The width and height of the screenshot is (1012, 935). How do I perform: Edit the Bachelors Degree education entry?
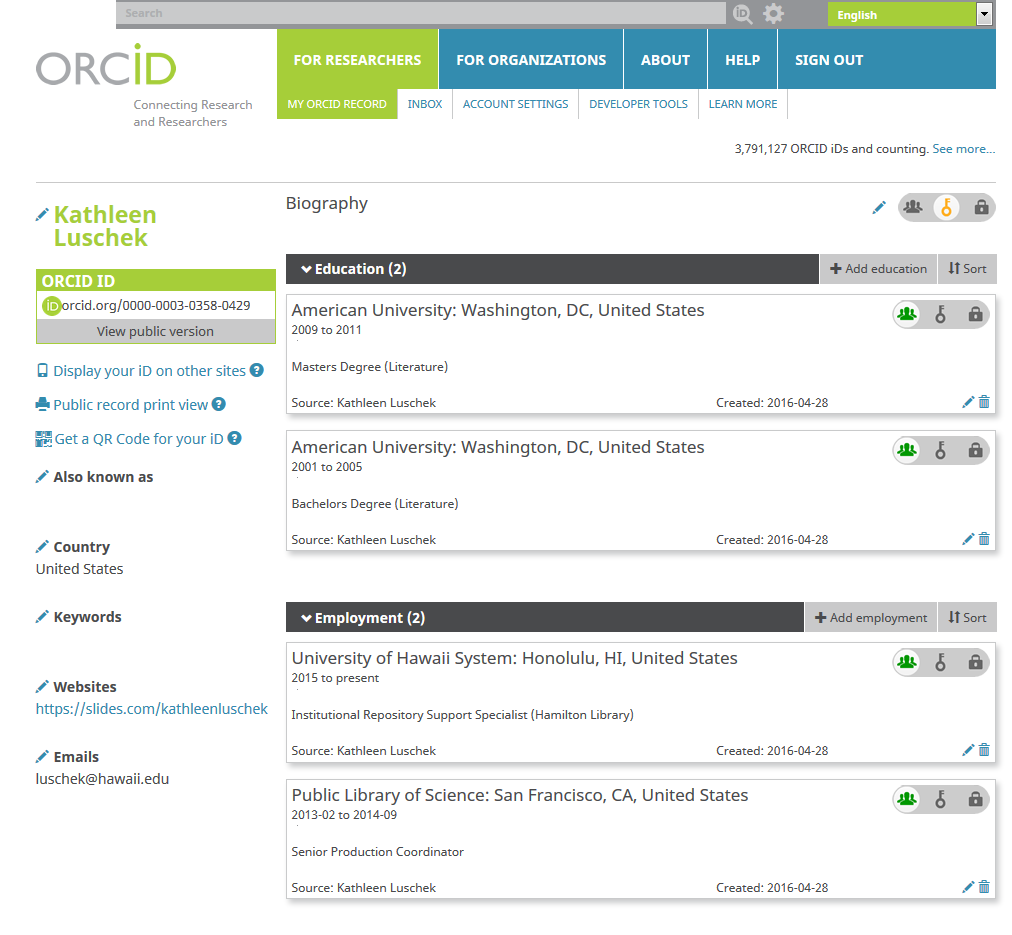coord(968,539)
